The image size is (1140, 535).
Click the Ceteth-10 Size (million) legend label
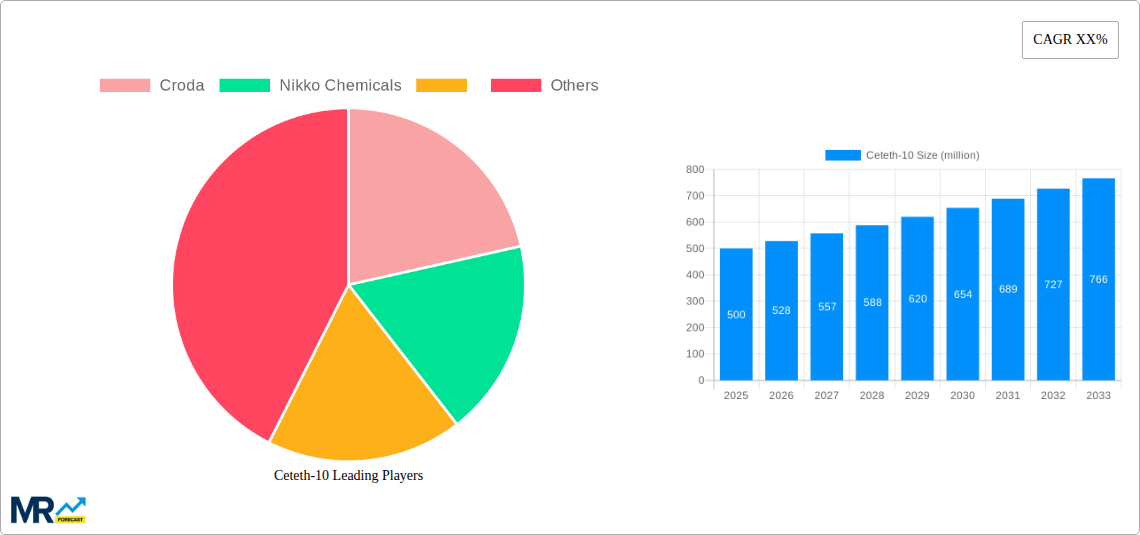point(923,155)
